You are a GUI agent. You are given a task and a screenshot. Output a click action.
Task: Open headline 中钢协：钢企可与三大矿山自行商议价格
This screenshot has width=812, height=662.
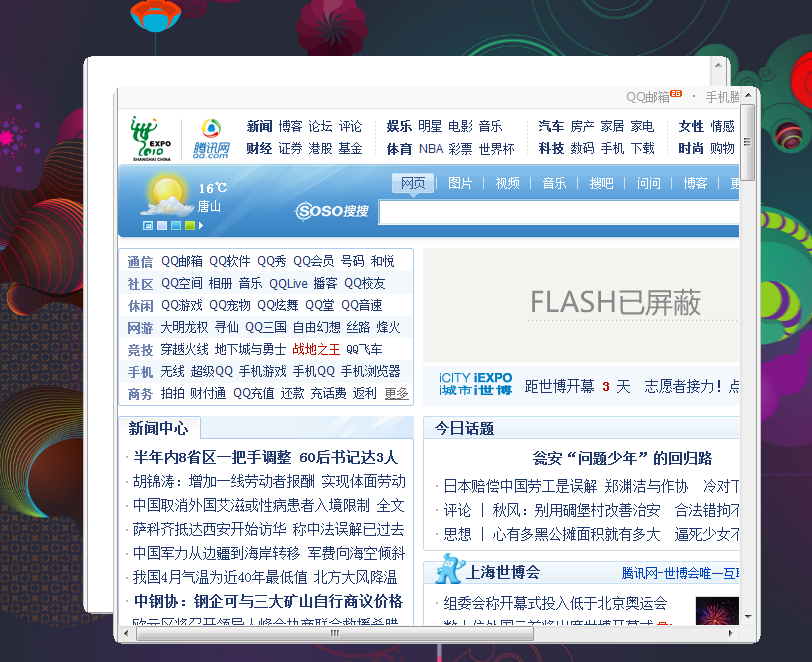click(268, 601)
